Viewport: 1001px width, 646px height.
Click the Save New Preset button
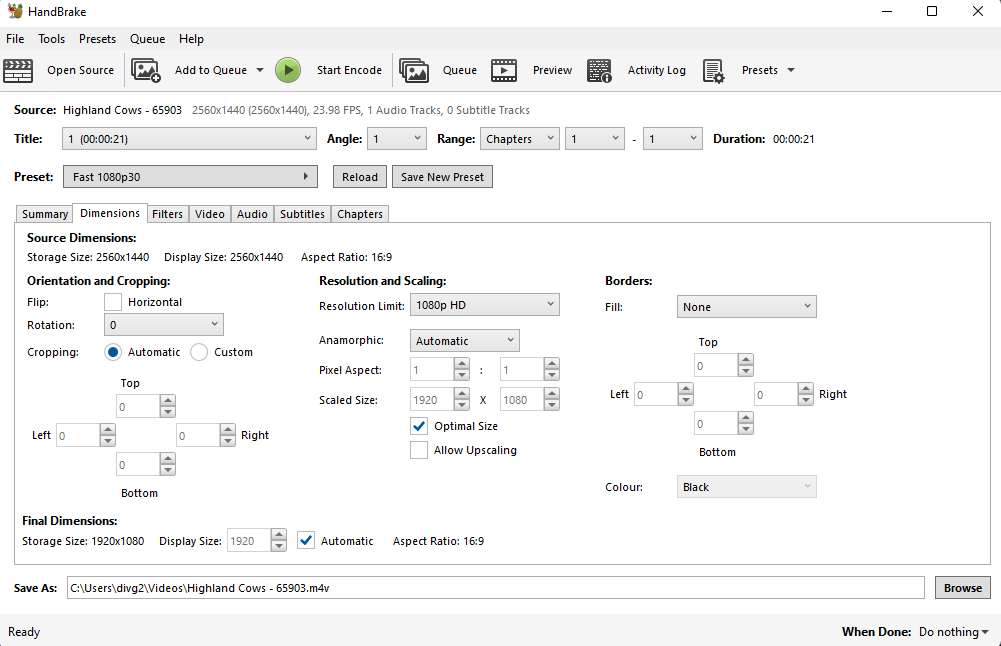coord(442,177)
